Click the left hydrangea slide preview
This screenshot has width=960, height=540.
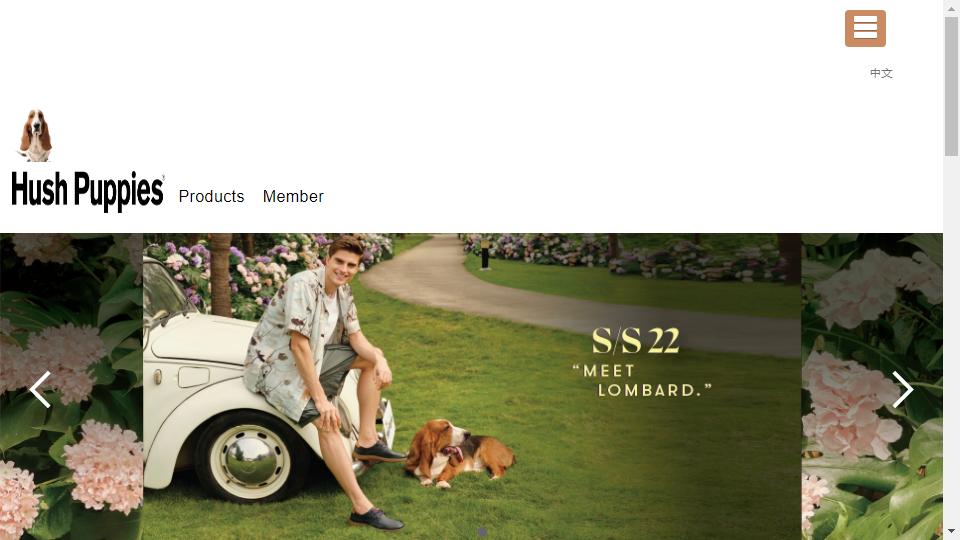tap(71, 386)
